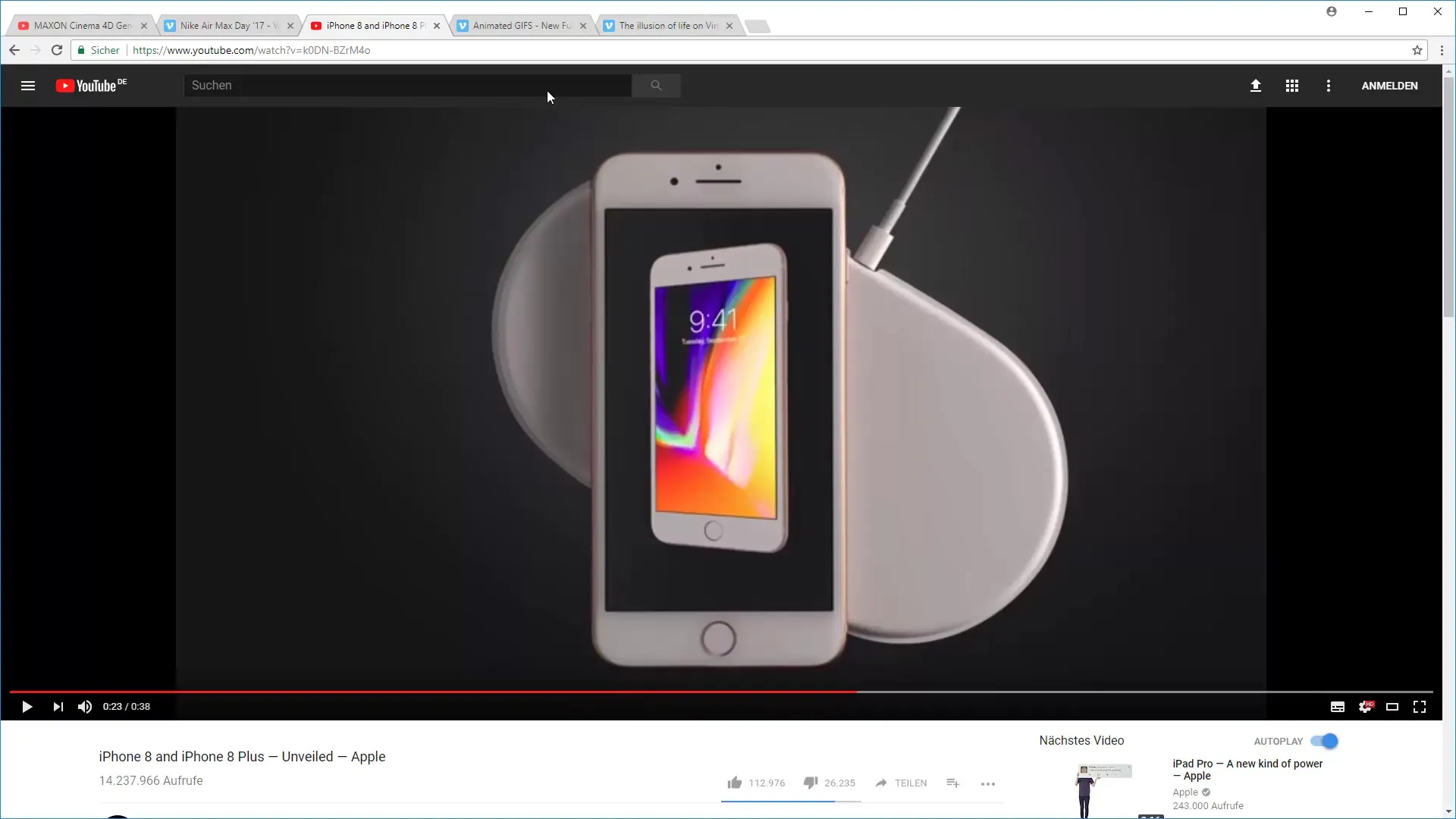Image resolution: width=1456 pixels, height=819 pixels.
Task: Click the 0:23 / 0:38 time display
Action: (x=127, y=707)
